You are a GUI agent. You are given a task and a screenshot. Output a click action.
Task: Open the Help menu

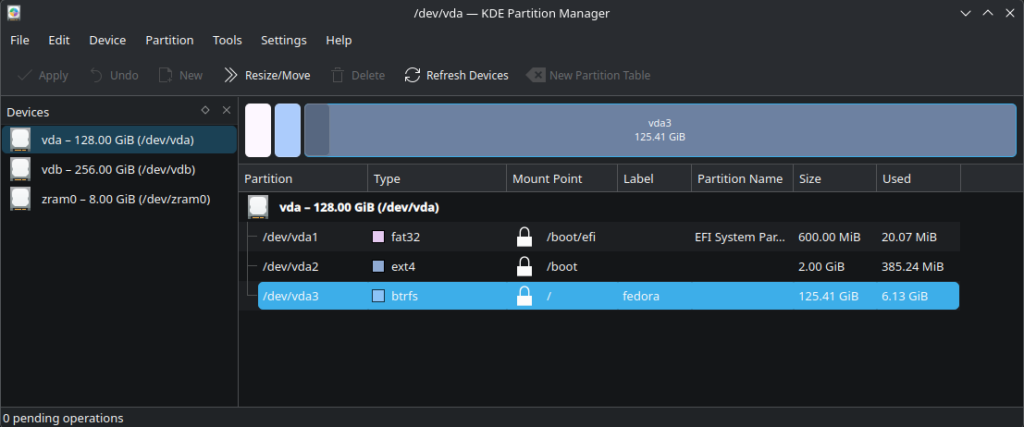pos(339,40)
